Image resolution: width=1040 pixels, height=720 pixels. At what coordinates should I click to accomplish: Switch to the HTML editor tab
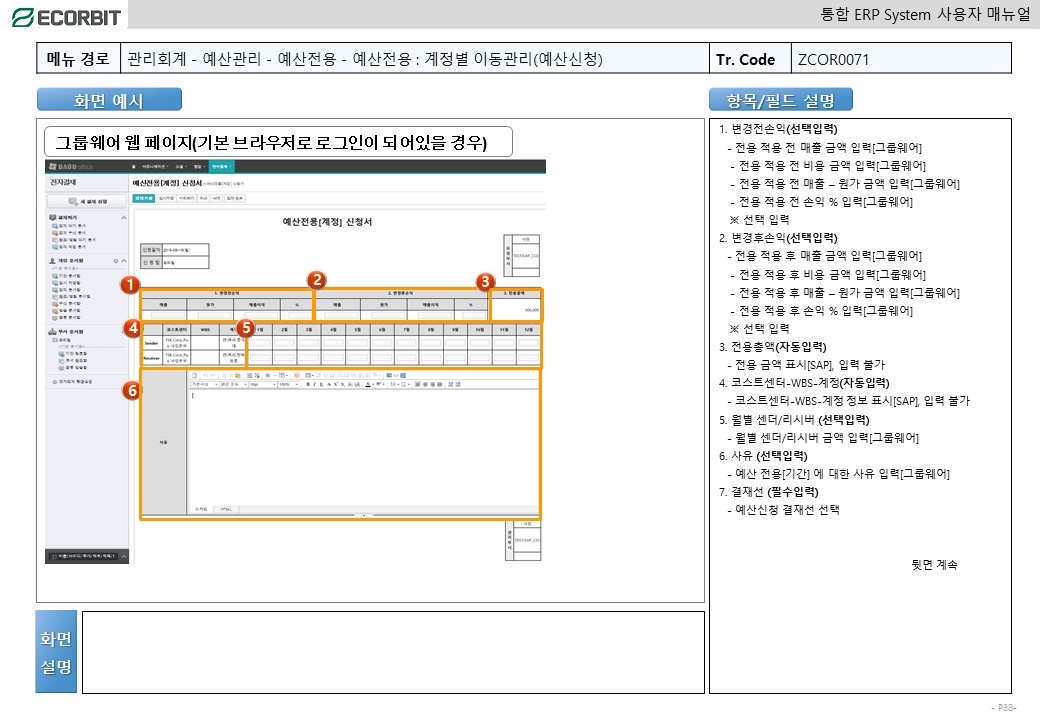(226, 509)
